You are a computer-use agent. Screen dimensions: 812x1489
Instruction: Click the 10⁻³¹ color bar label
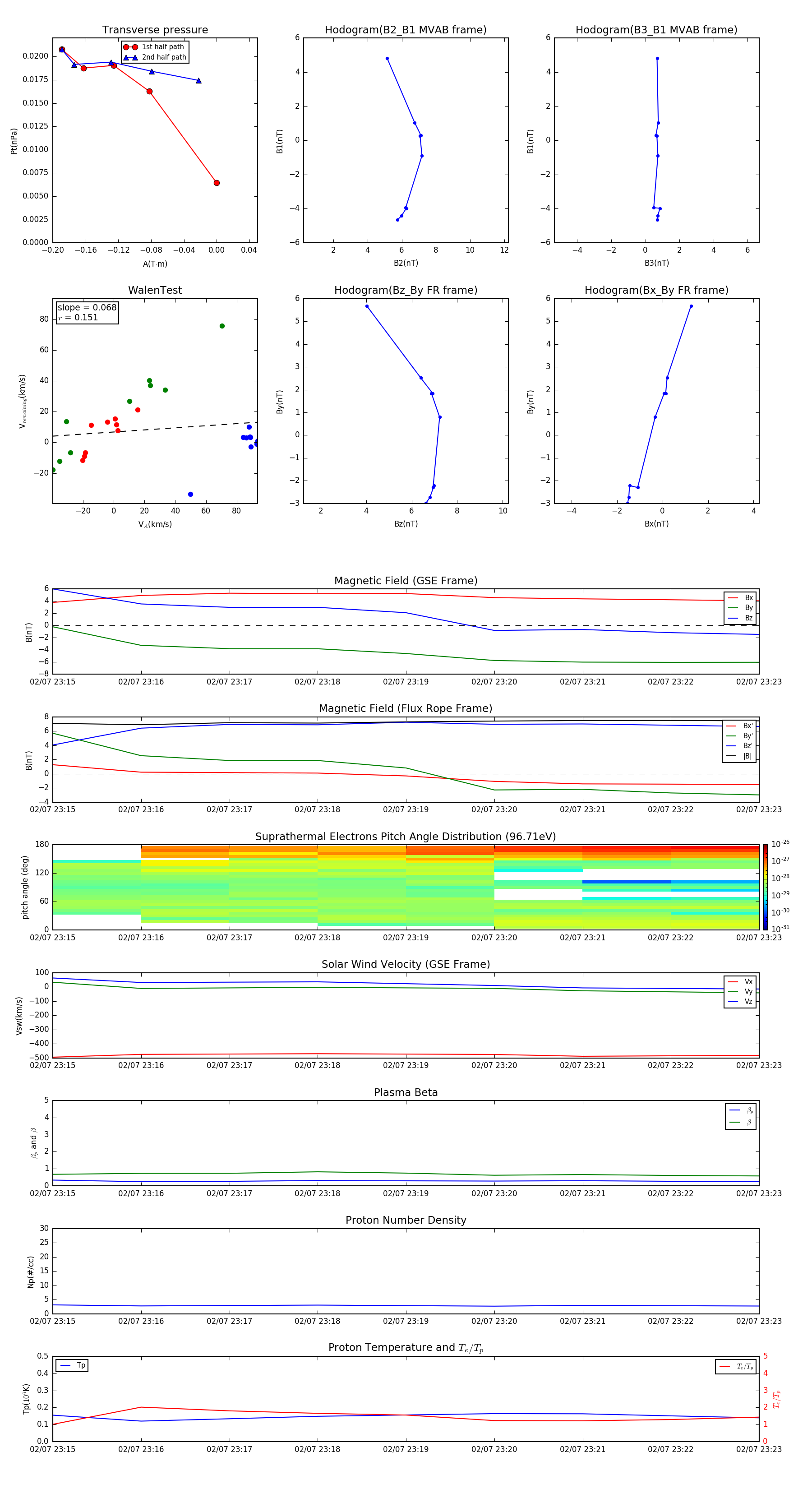(x=780, y=929)
